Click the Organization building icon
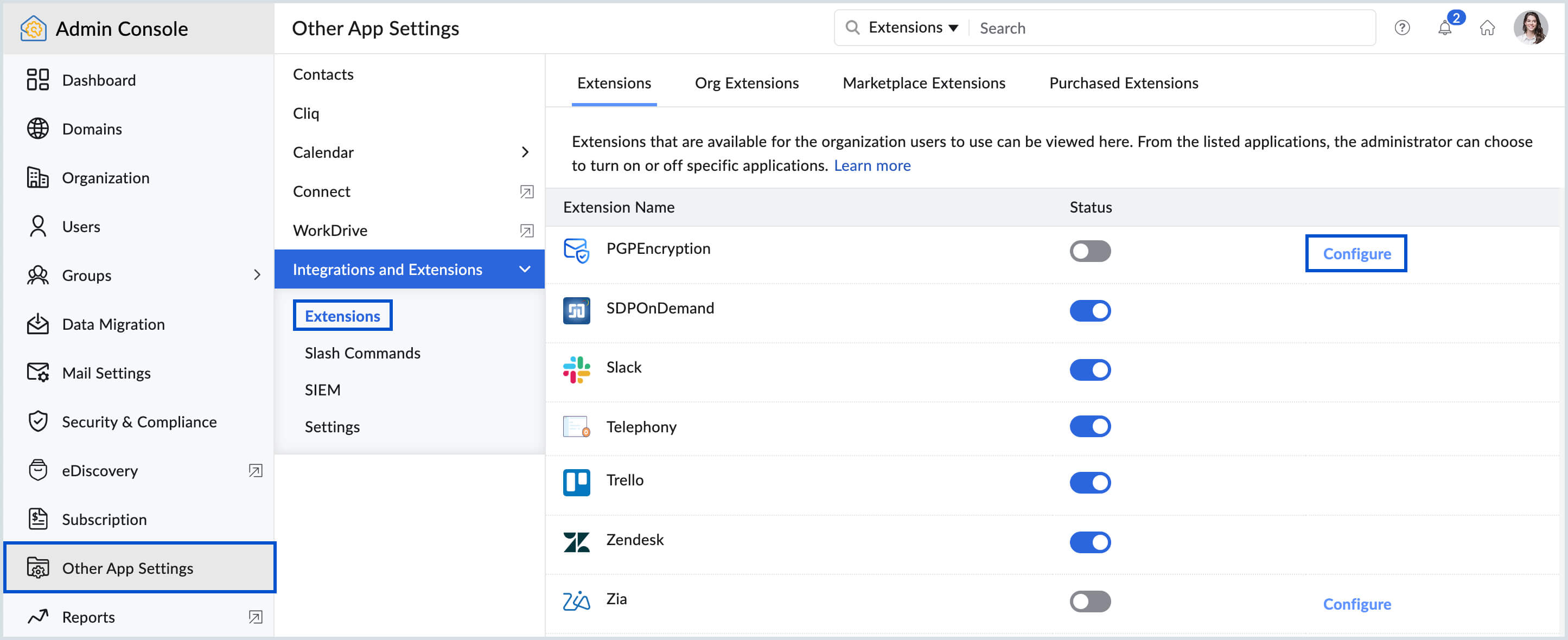The image size is (1568, 640). tap(38, 177)
